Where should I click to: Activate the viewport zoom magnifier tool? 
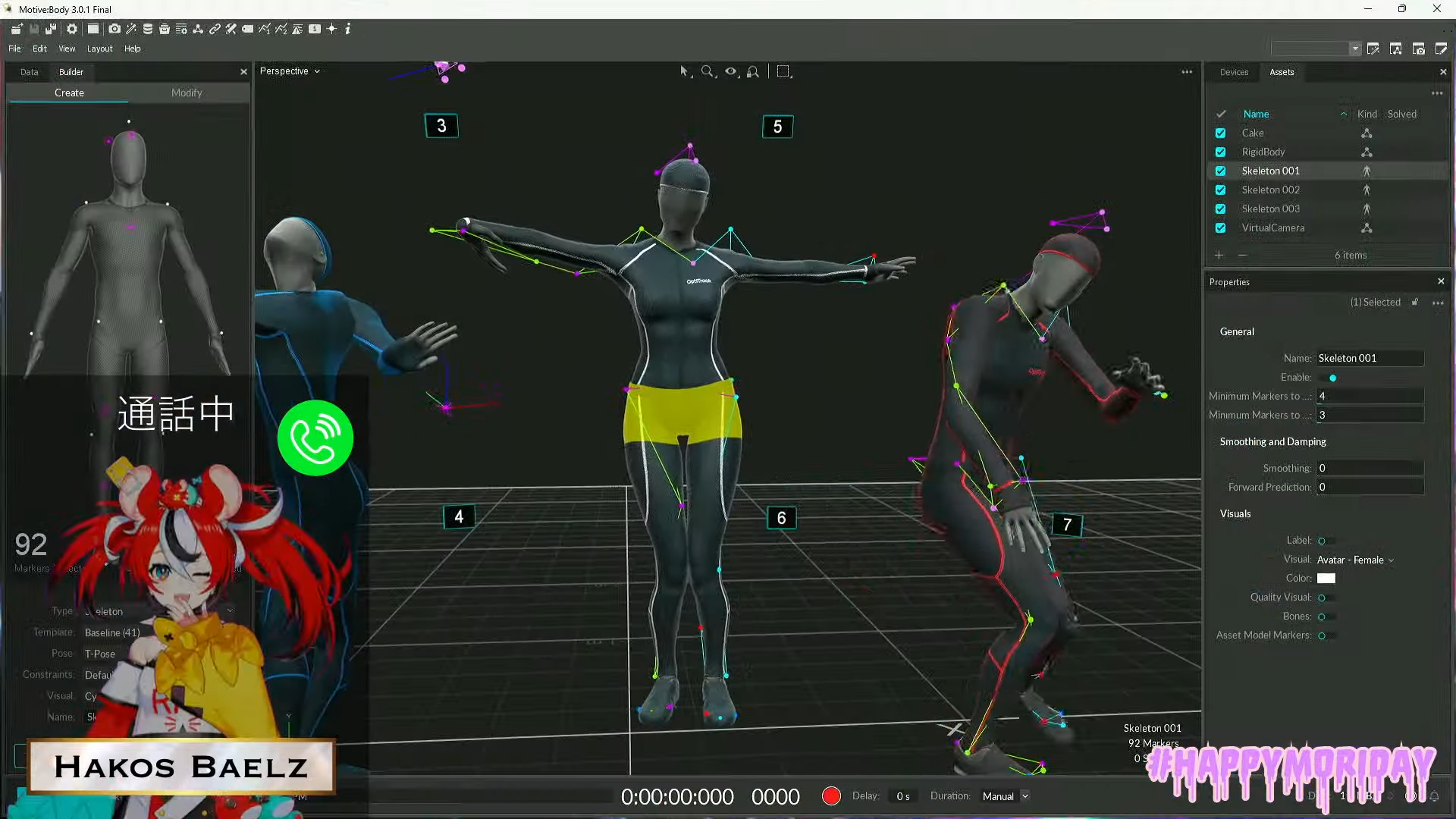(708, 71)
